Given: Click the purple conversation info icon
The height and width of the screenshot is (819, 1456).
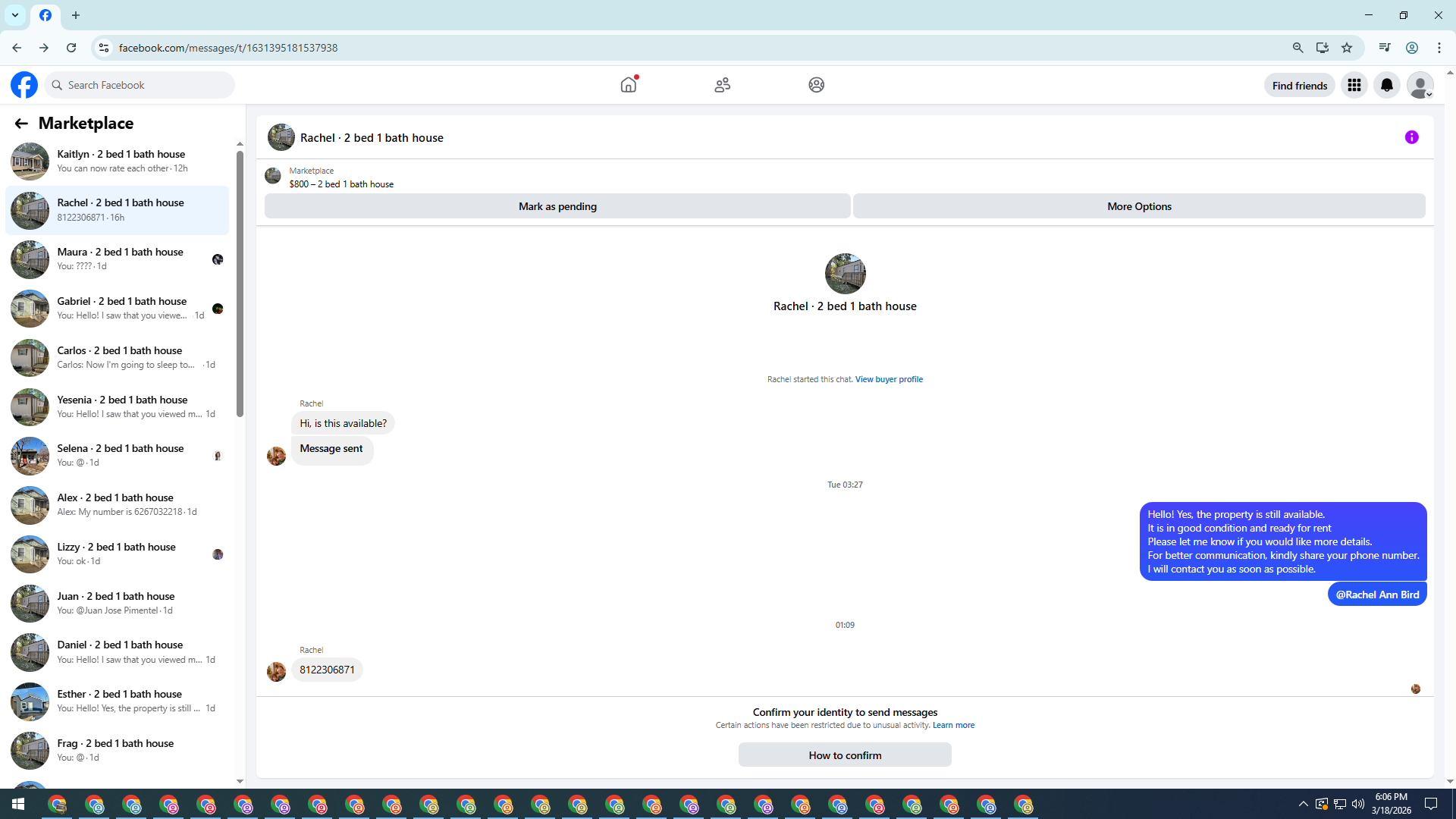Looking at the screenshot, I should click(x=1411, y=137).
